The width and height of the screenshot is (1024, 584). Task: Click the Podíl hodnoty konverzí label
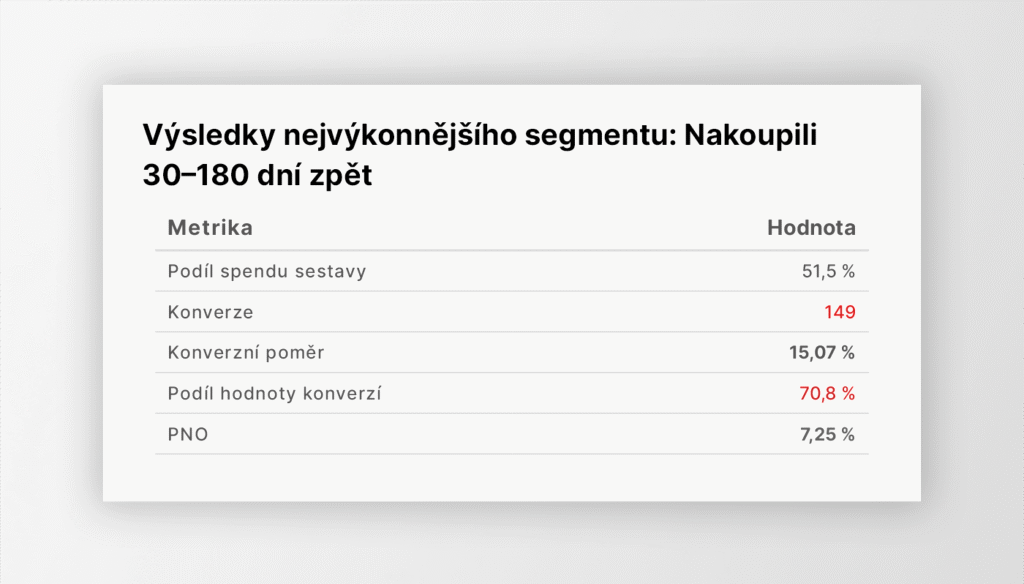[x=274, y=393]
